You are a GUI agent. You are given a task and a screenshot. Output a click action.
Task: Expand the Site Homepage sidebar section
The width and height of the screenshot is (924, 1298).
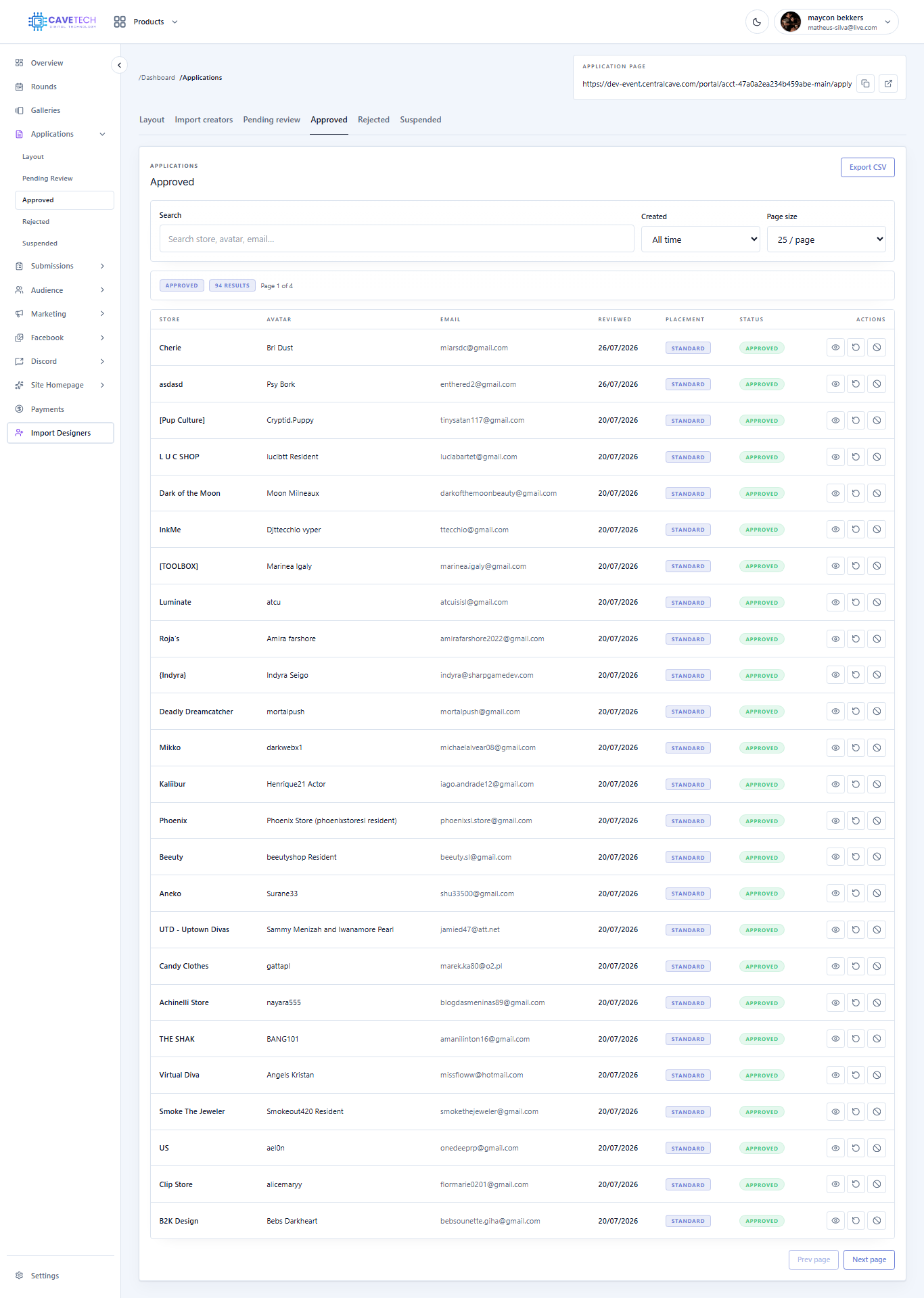click(x=102, y=385)
